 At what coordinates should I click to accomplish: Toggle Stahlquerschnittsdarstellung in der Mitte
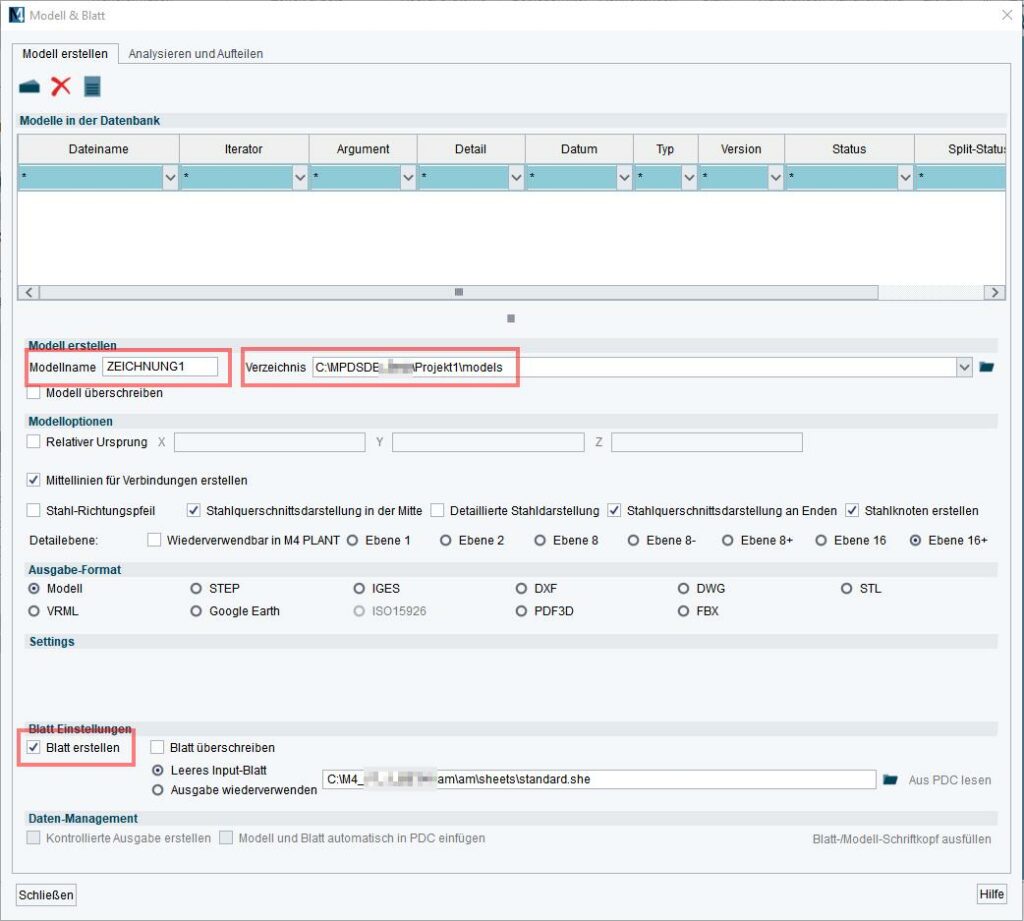193,510
